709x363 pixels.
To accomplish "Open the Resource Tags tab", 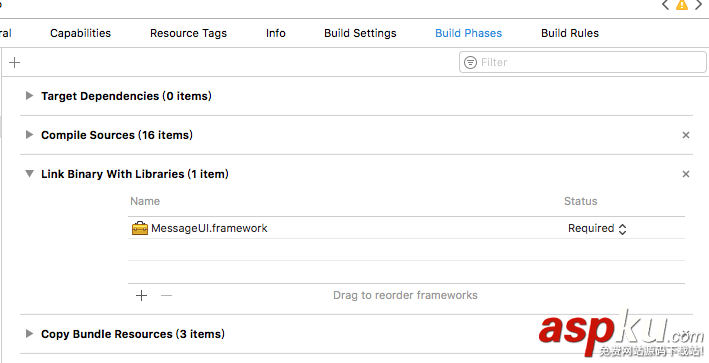I will (x=189, y=33).
